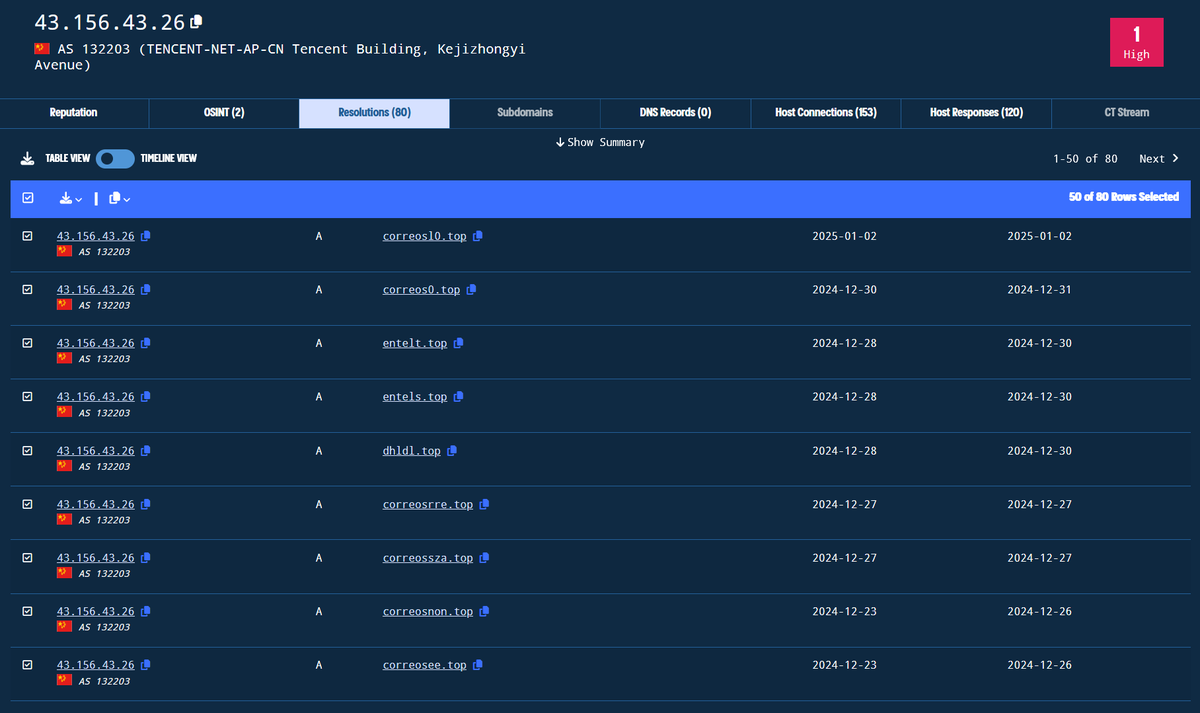The width and height of the screenshot is (1200, 713).
Task: Open the correosl0.top domain link
Action: 424,236
